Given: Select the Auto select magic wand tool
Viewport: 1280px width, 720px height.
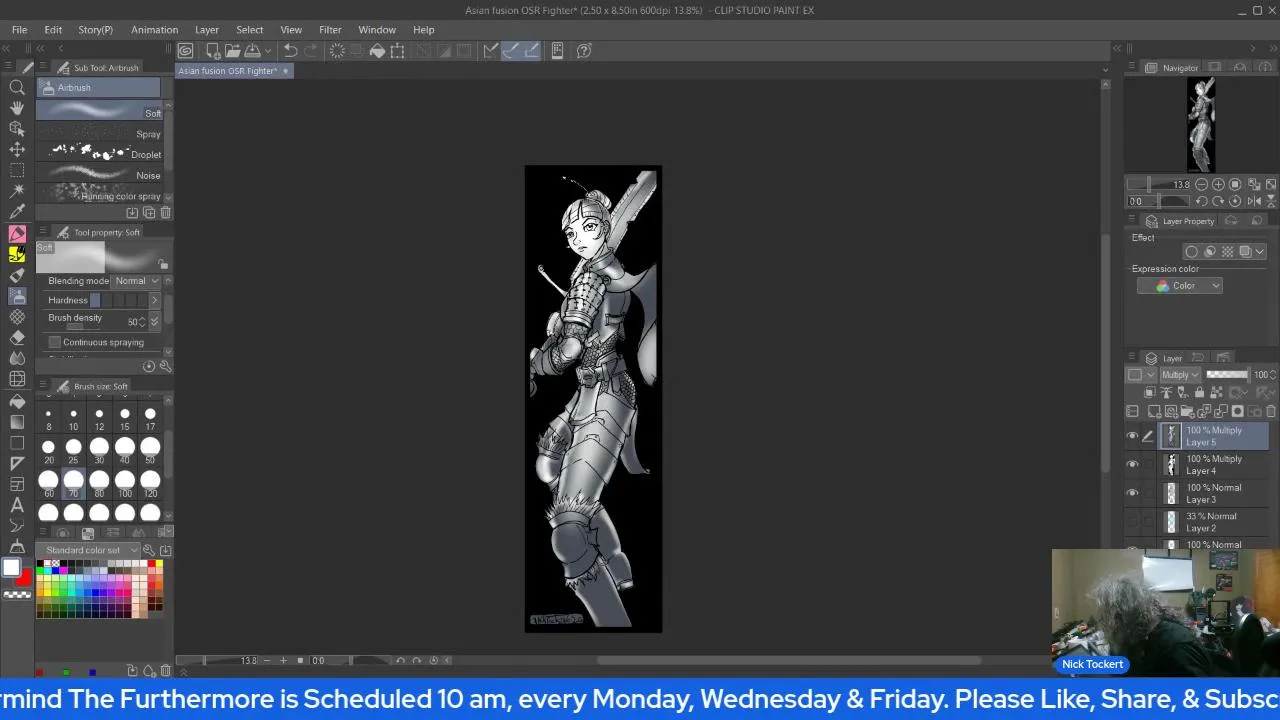Looking at the screenshot, I should click(17, 191).
